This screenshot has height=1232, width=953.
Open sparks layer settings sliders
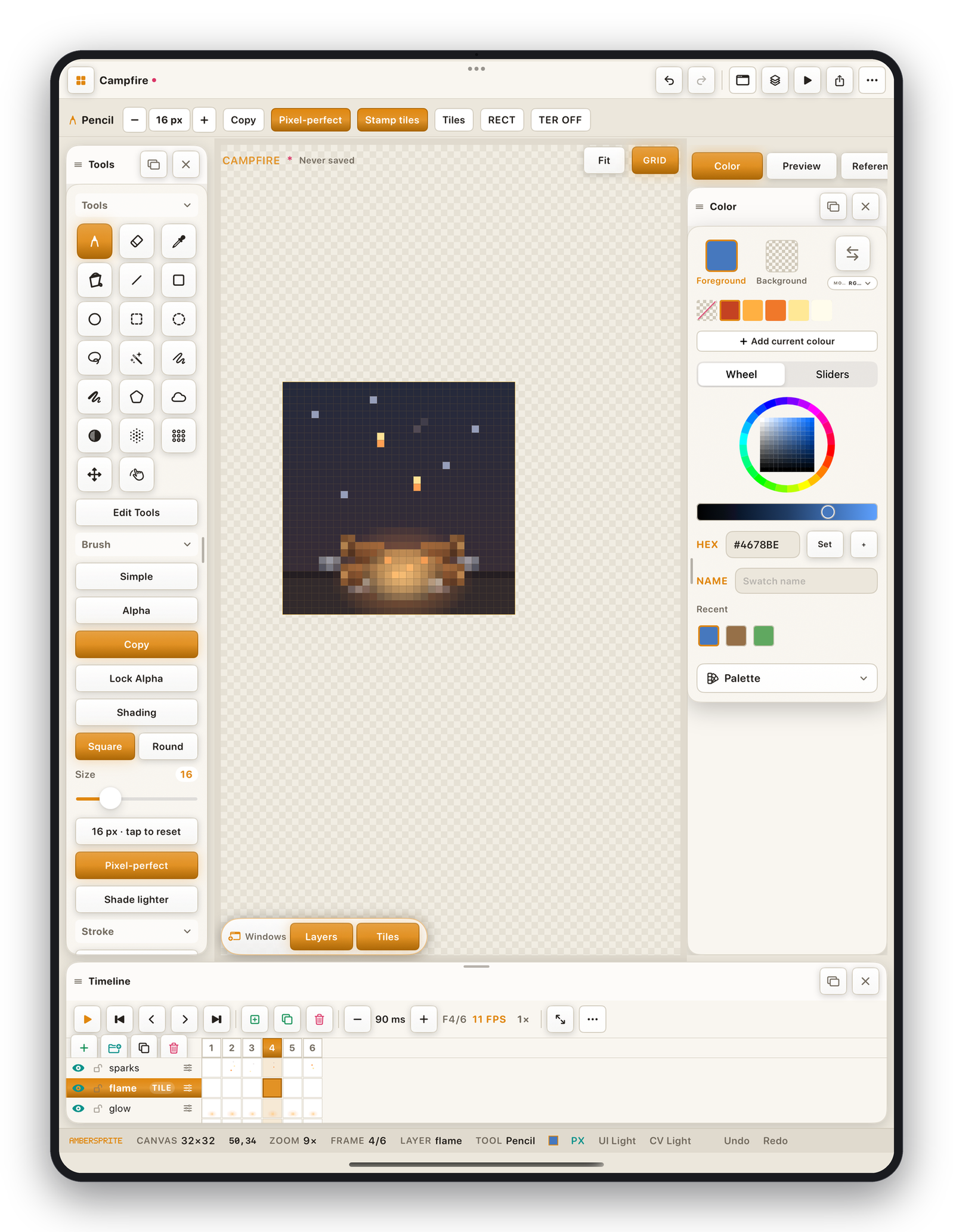pyautogui.click(x=188, y=1068)
